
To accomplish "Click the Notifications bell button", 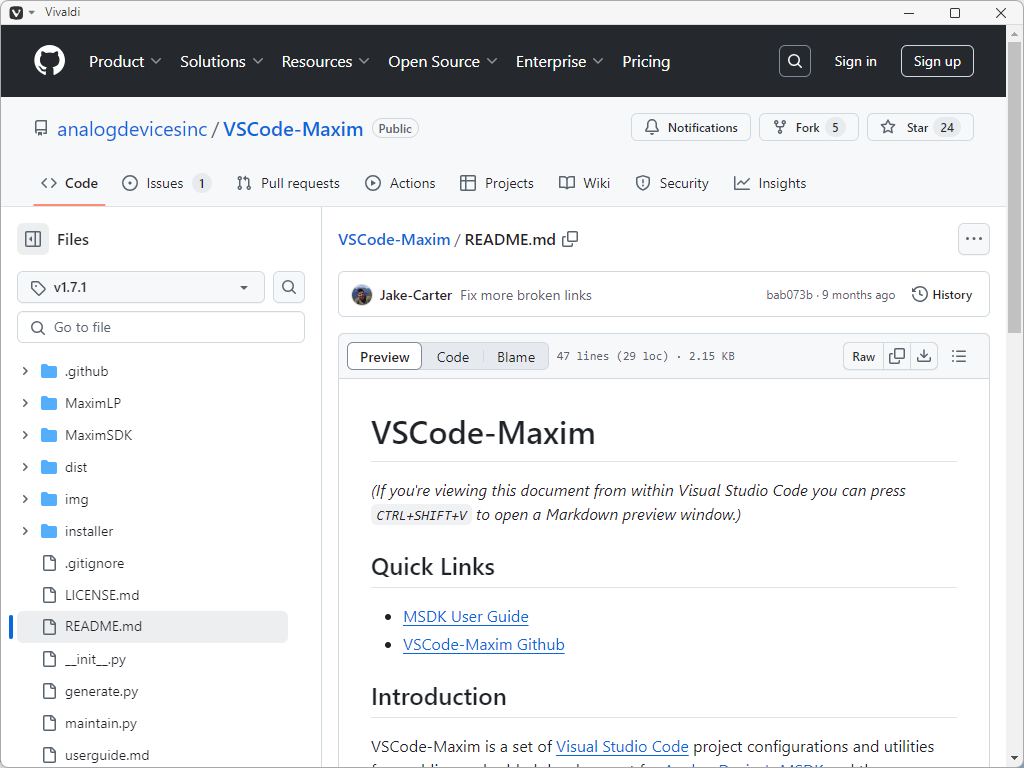I will click(x=691, y=127).
